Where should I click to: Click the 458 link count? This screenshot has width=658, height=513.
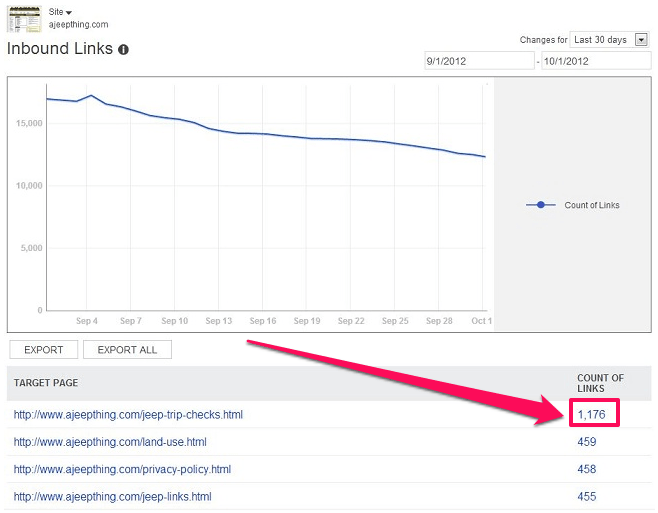click(588, 469)
